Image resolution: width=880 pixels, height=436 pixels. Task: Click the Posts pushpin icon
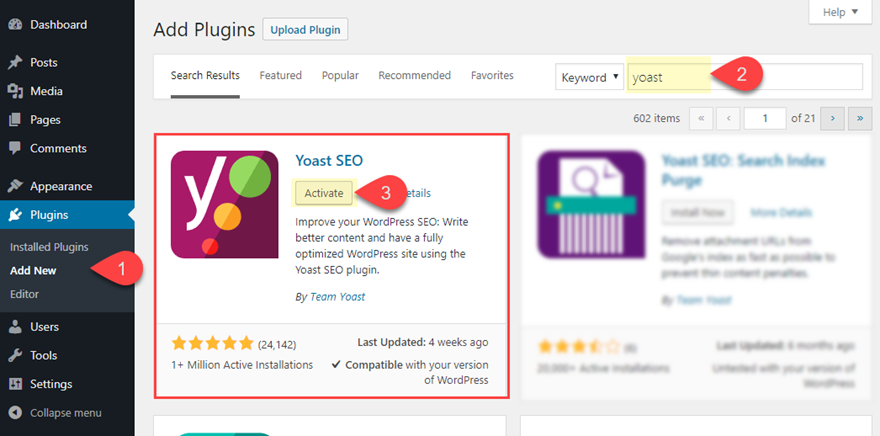point(15,62)
